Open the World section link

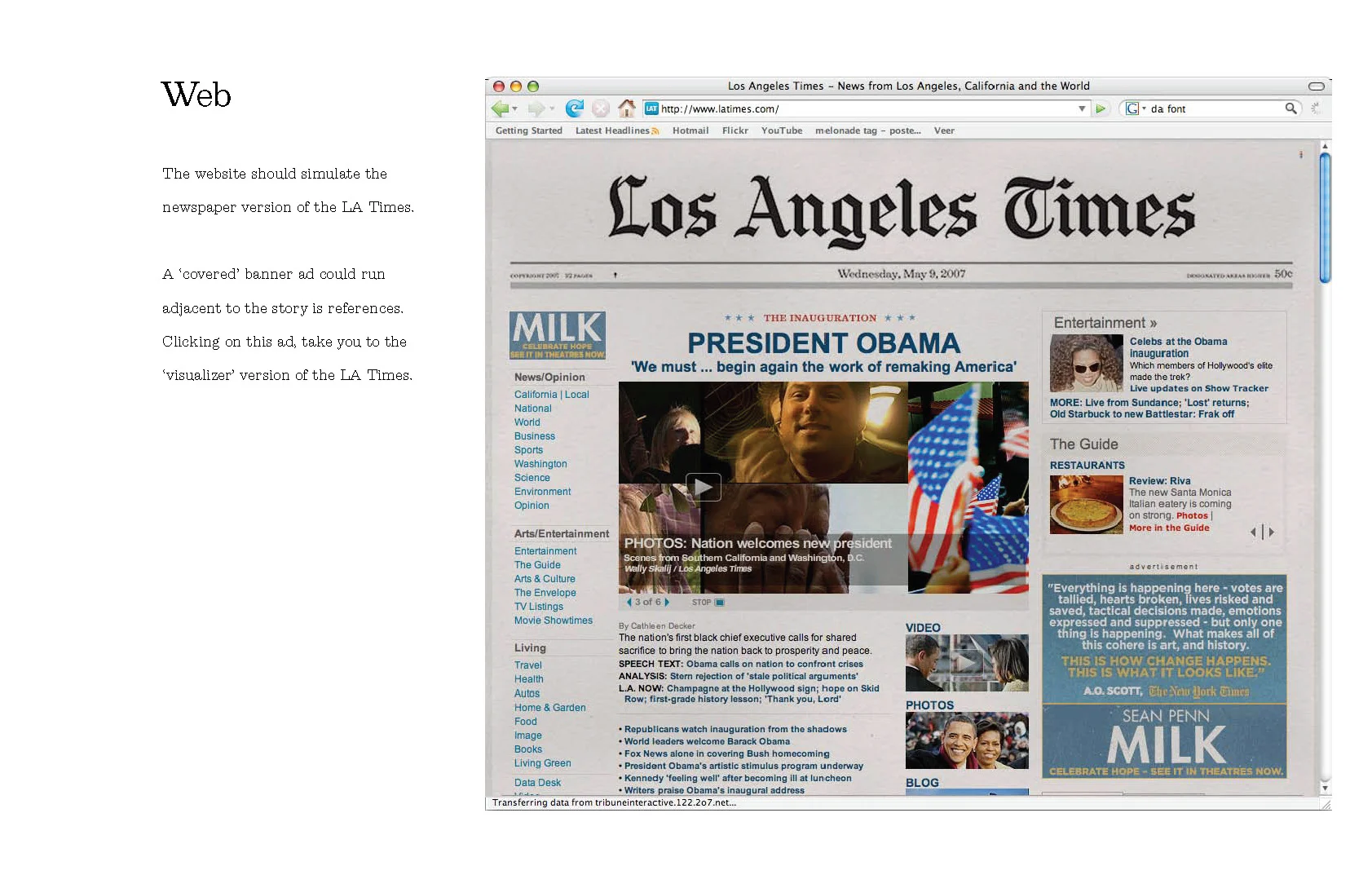[x=527, y=422]
